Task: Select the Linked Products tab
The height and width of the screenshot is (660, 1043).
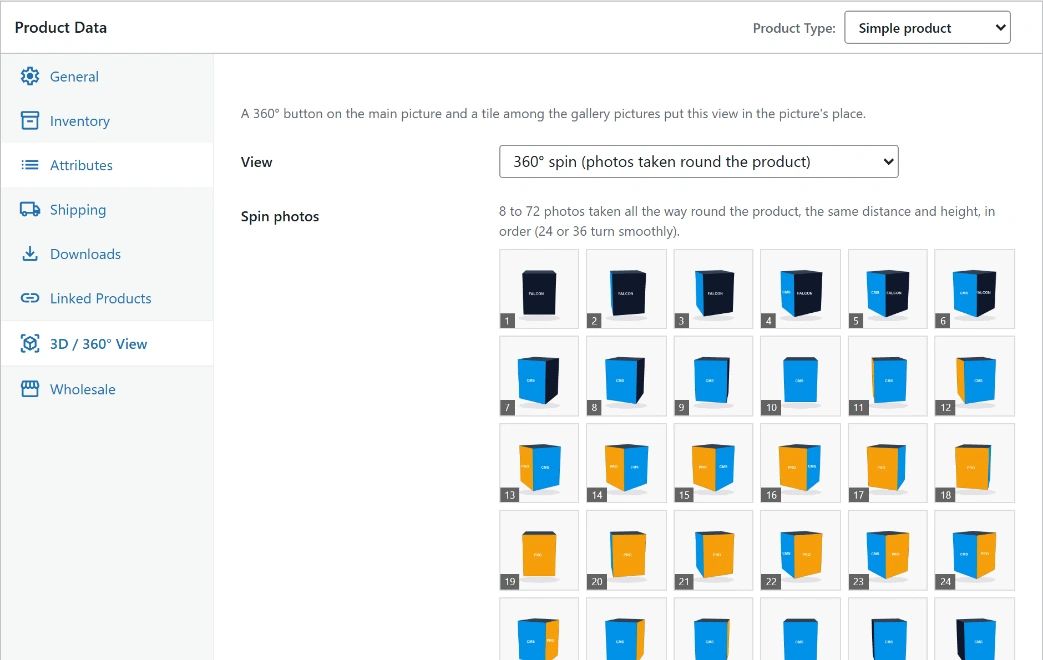Action: [107, 298]
